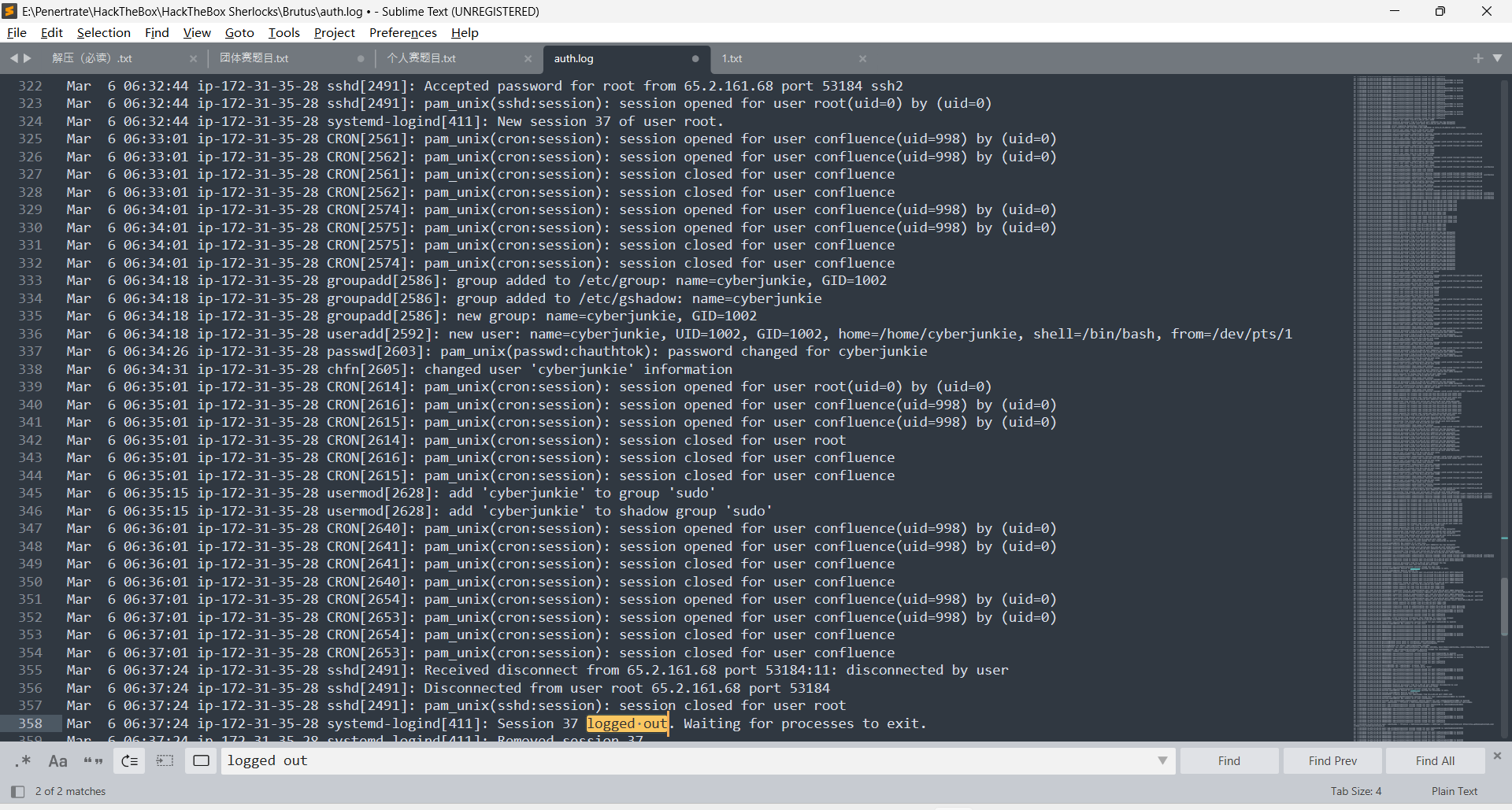Click the wrap search icon
Image resolution: width=1512 pixels, height=810 pixels.
pyautogui.click(x=129, y=760)
